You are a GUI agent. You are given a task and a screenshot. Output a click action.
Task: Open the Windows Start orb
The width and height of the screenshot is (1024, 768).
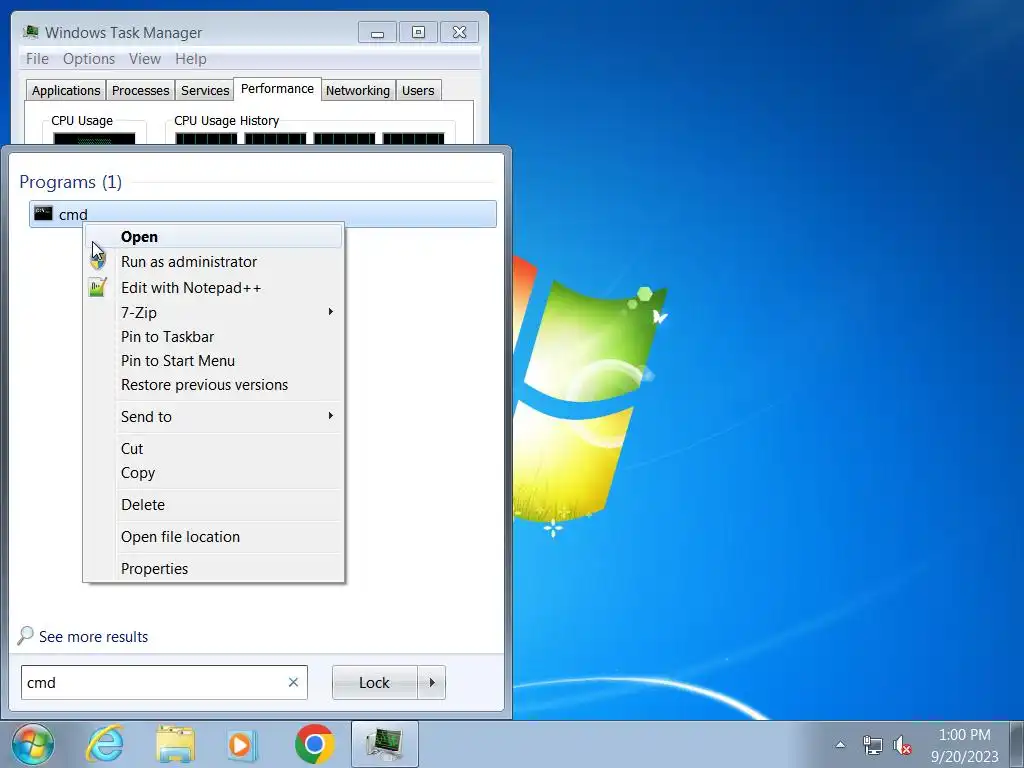[x=33, y=744]
